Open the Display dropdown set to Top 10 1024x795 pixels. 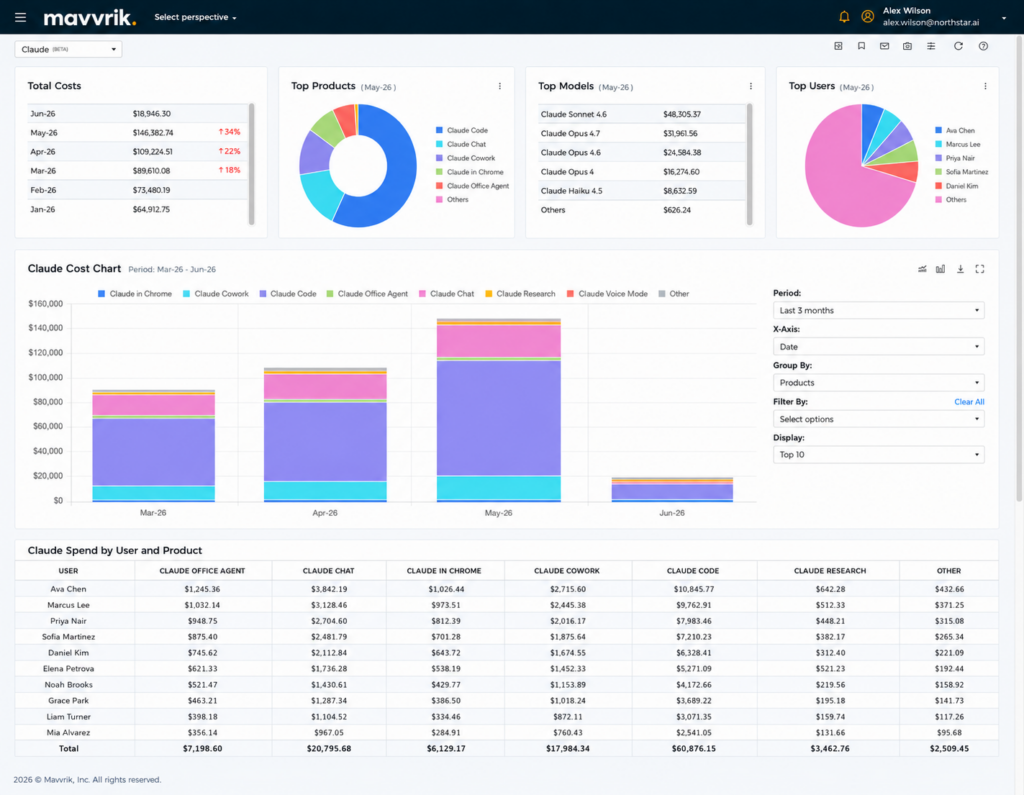pyautogui.click(x=878, y=455)
